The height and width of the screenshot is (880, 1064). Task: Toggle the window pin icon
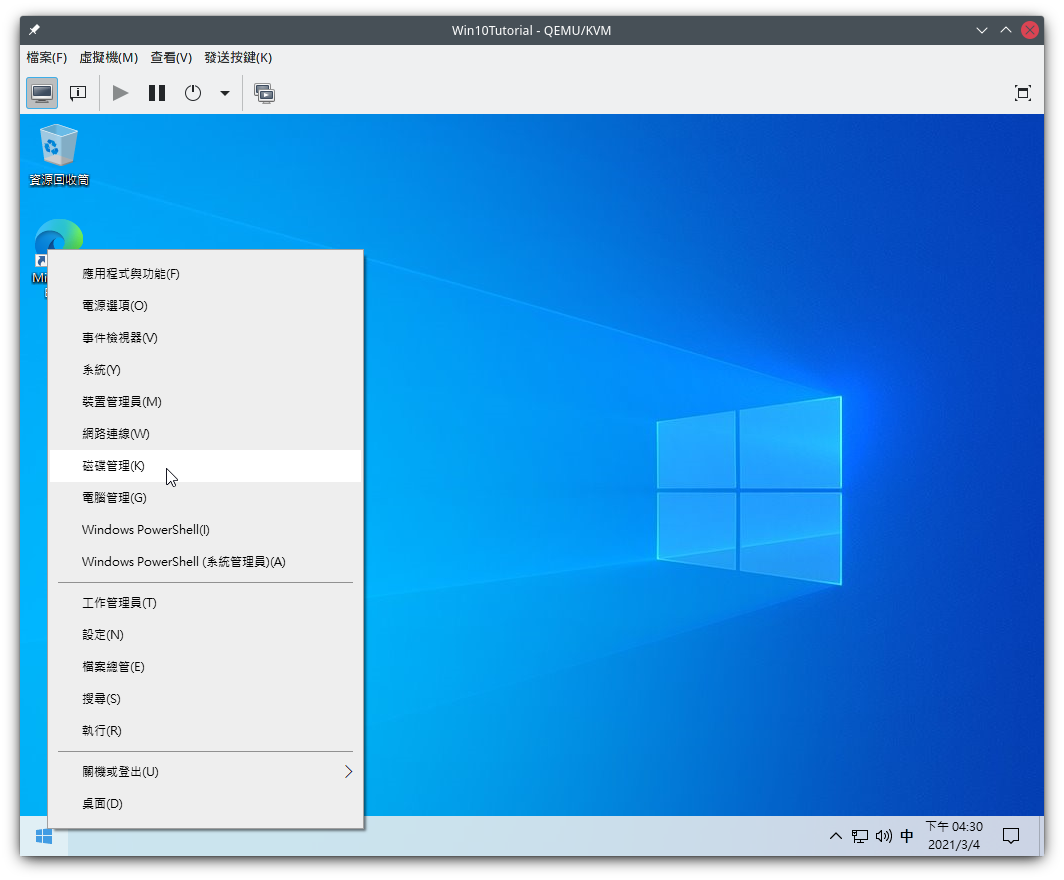point(35,30)
